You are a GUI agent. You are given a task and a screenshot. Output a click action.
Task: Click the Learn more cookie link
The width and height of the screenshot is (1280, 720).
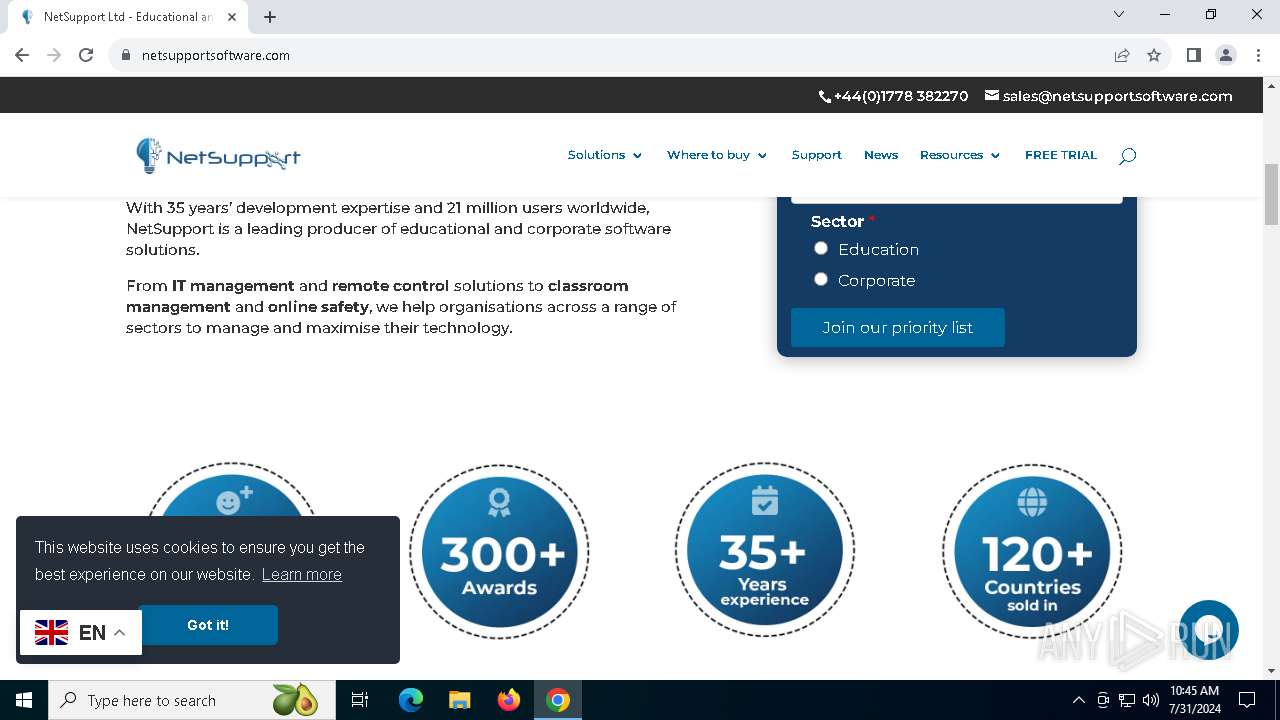301,574
